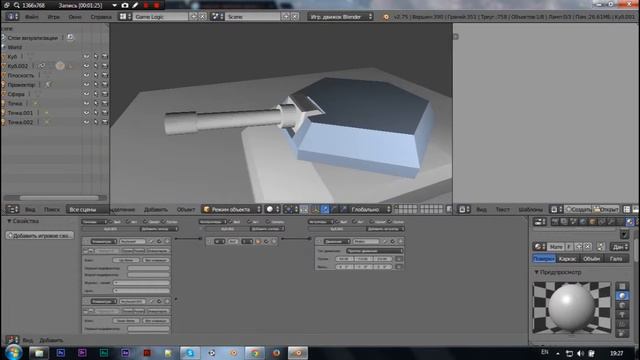Screen dimensions: 640x360
Task: Choose cube preview shape icon
Action: coord(622,305)
